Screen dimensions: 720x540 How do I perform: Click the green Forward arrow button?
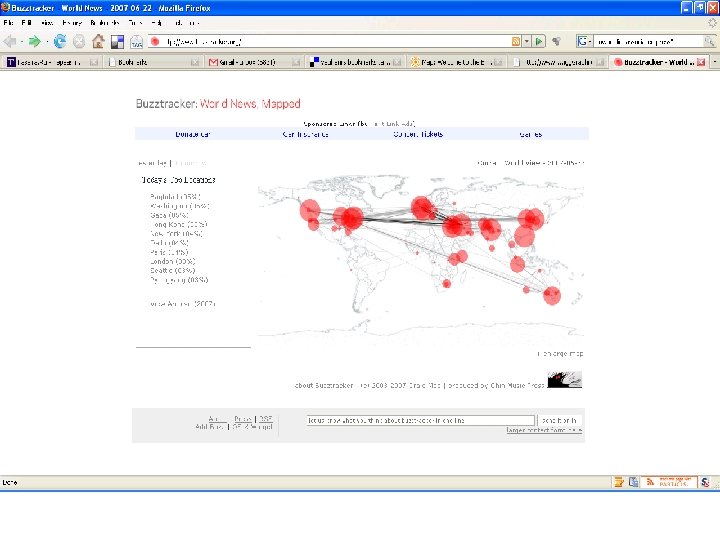coord(34,42)
